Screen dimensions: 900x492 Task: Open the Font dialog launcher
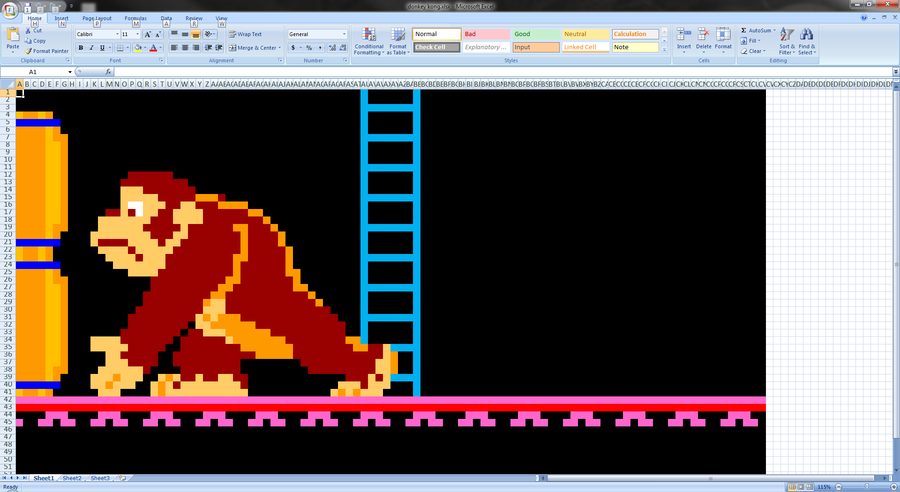pyautogui.click(x=161, y=60)
